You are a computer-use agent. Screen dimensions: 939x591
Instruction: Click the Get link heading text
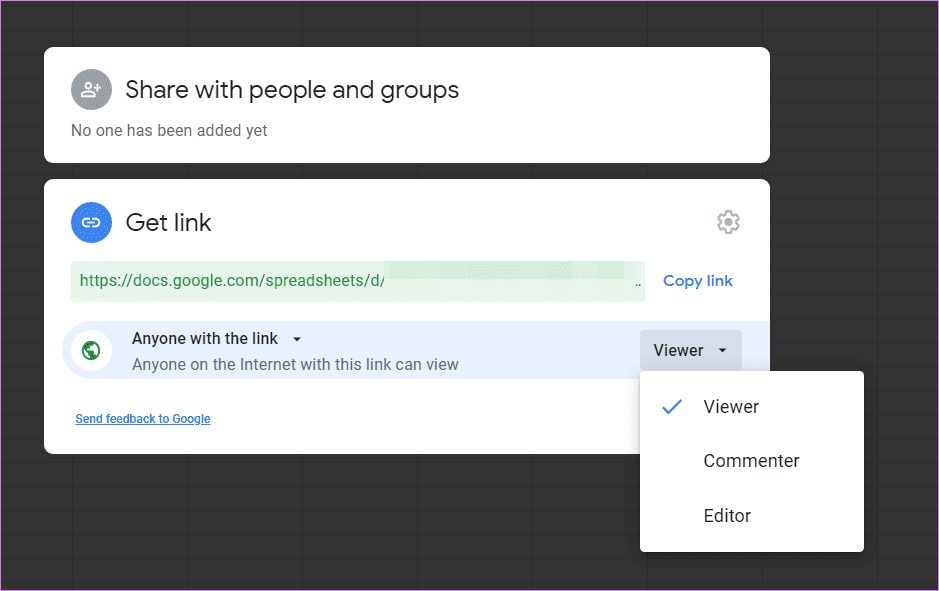coord(168,223)
